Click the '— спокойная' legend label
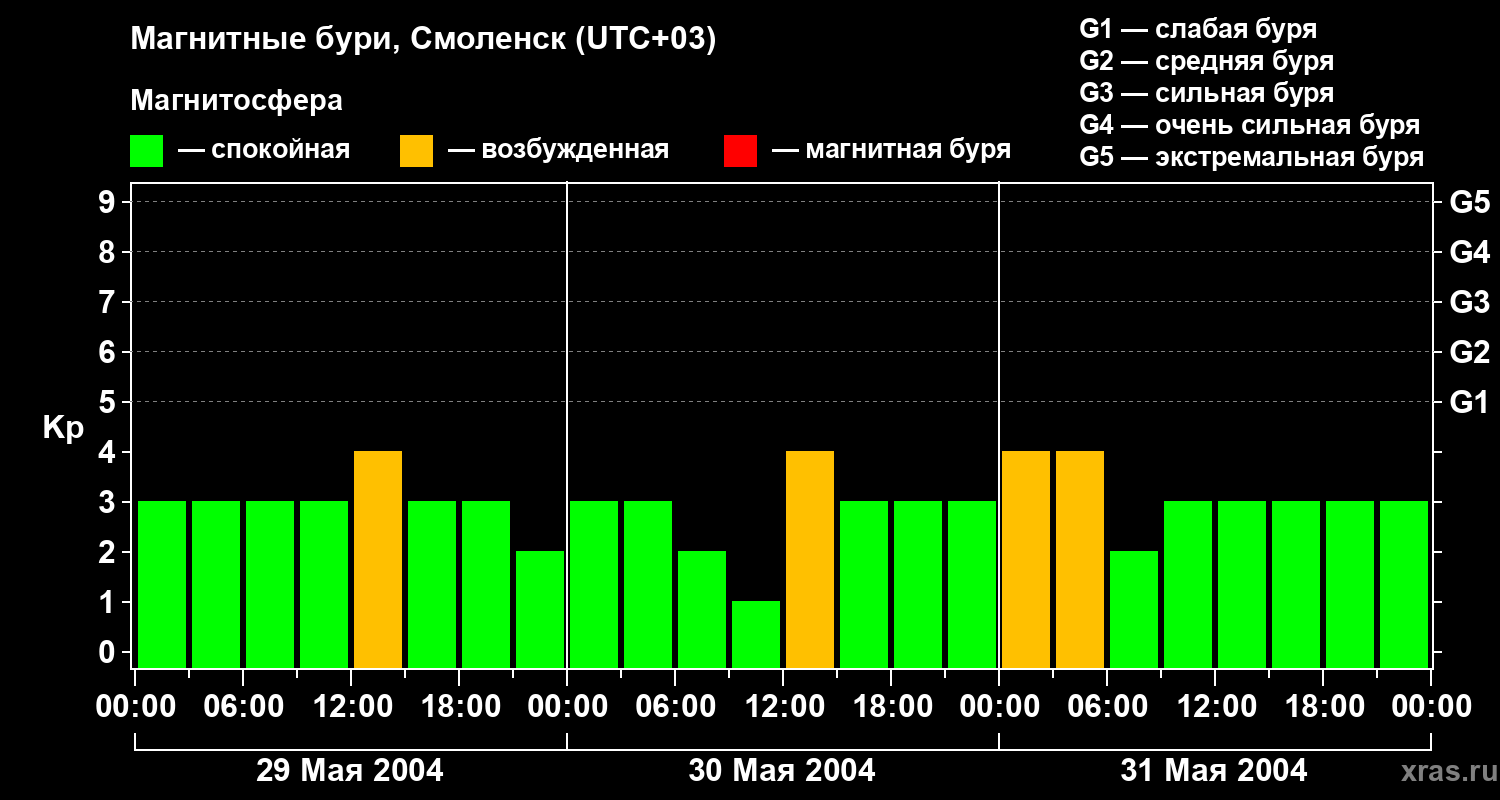This screenshot has width=1500, height=800. [x=264, y=151]
